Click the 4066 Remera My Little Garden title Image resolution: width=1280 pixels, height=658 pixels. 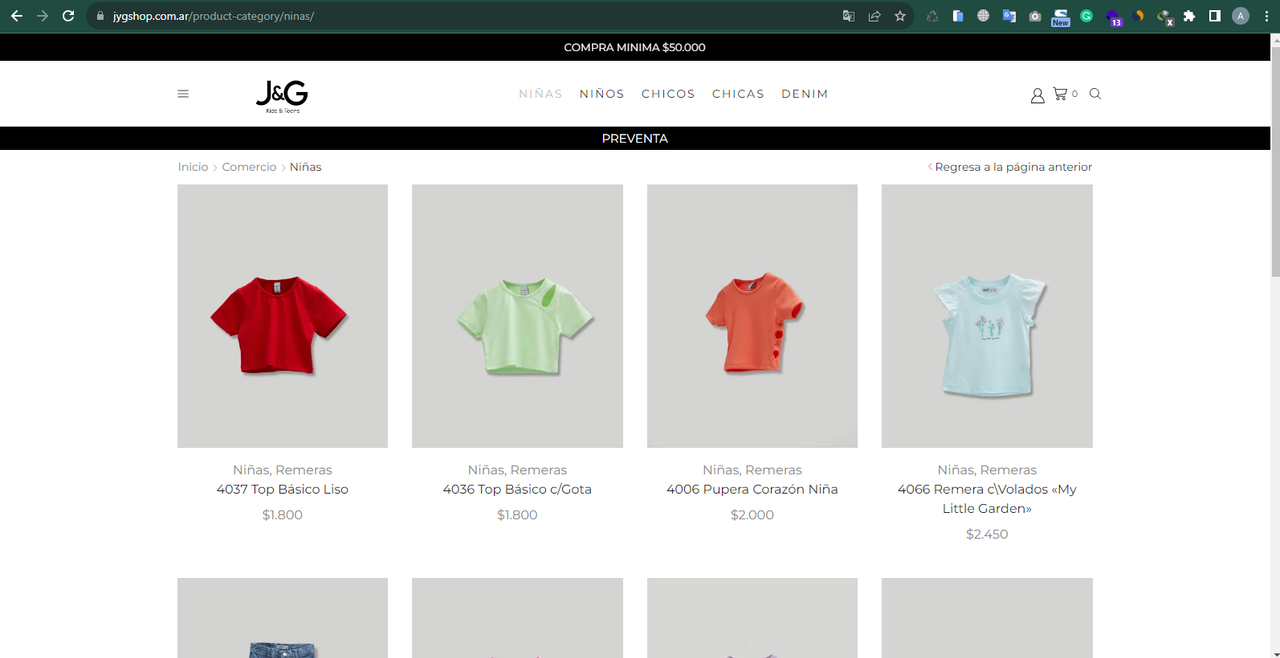point(987,499)
